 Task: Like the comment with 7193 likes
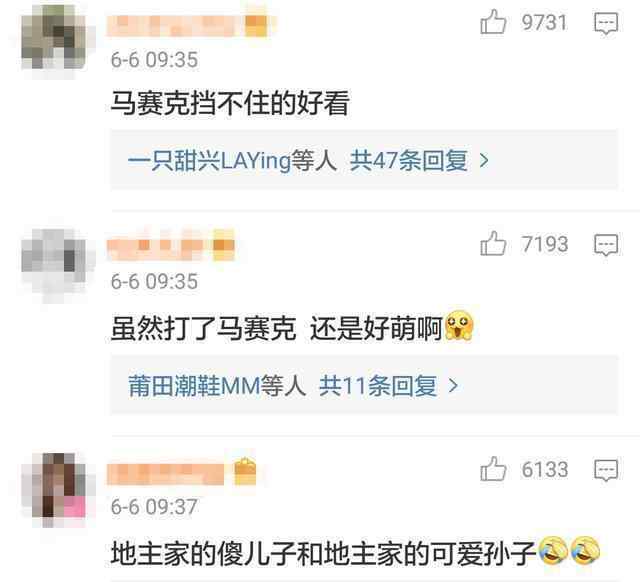pos(493,244)
